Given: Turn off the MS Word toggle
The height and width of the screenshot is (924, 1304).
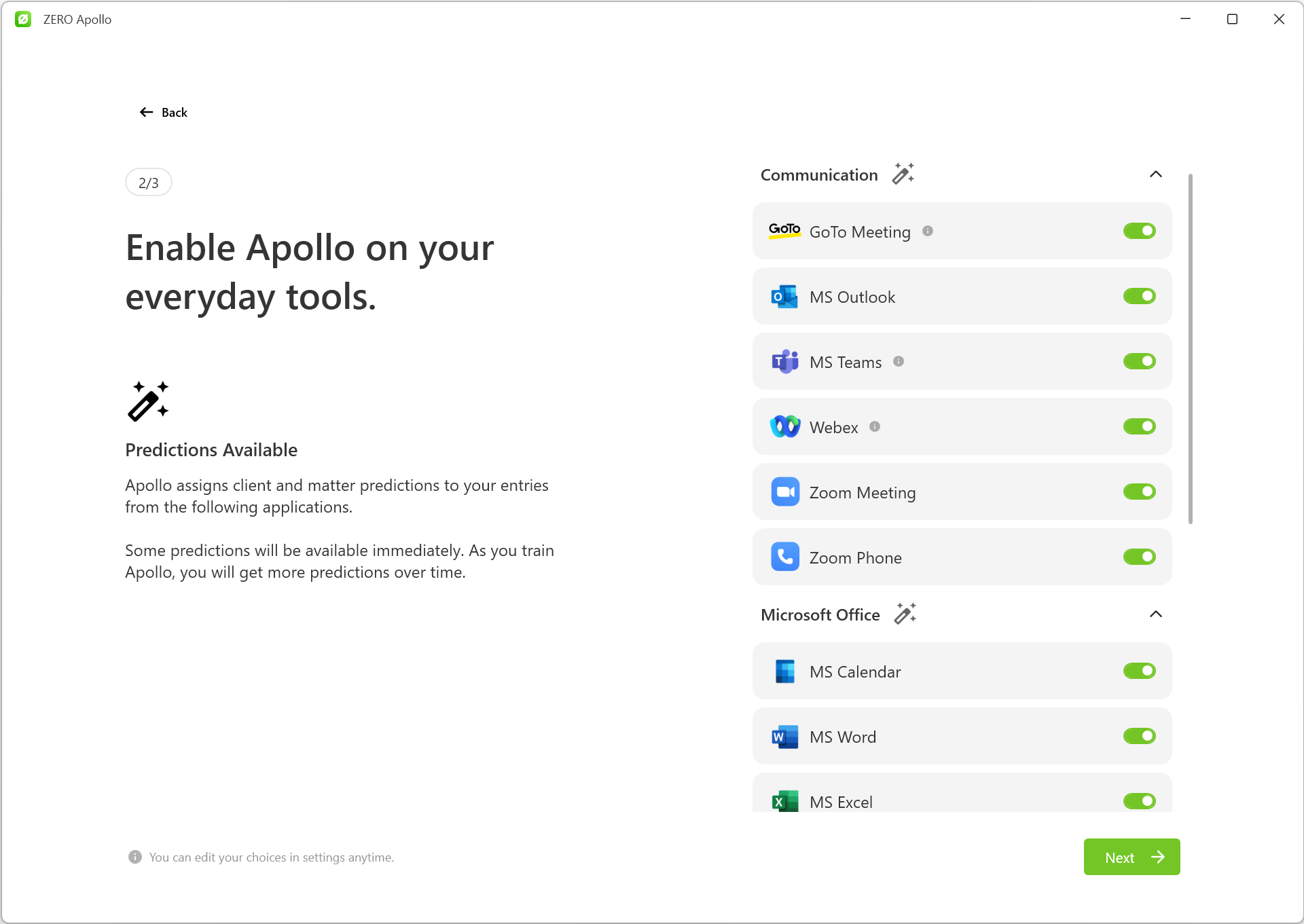Looking at the screenshot, I should [x=1139, y=736].
